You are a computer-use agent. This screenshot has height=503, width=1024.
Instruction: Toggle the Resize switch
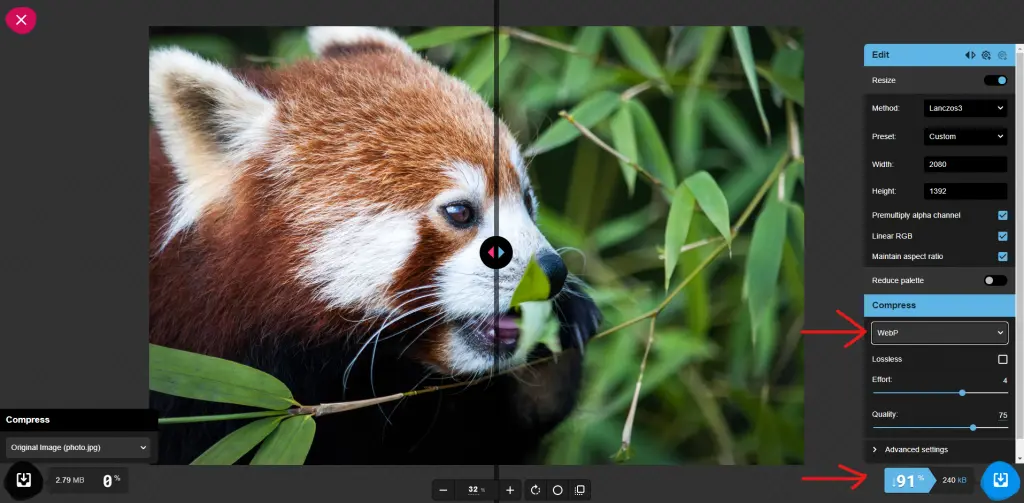(995, 80)
